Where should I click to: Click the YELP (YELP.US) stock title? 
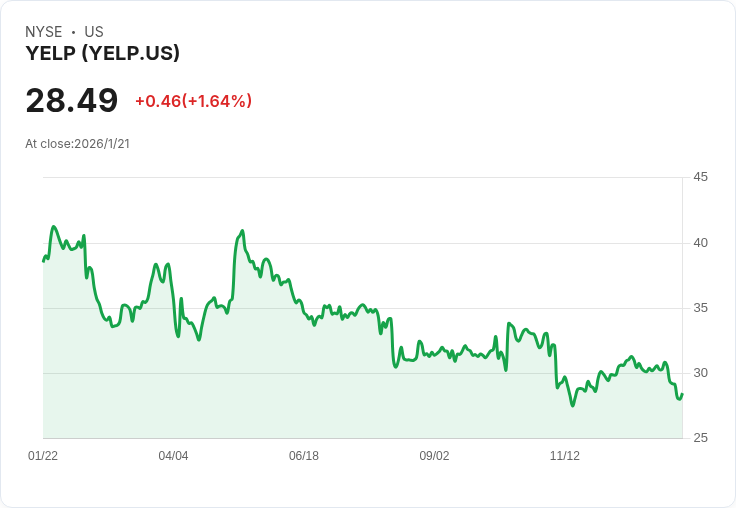(102, 54)
